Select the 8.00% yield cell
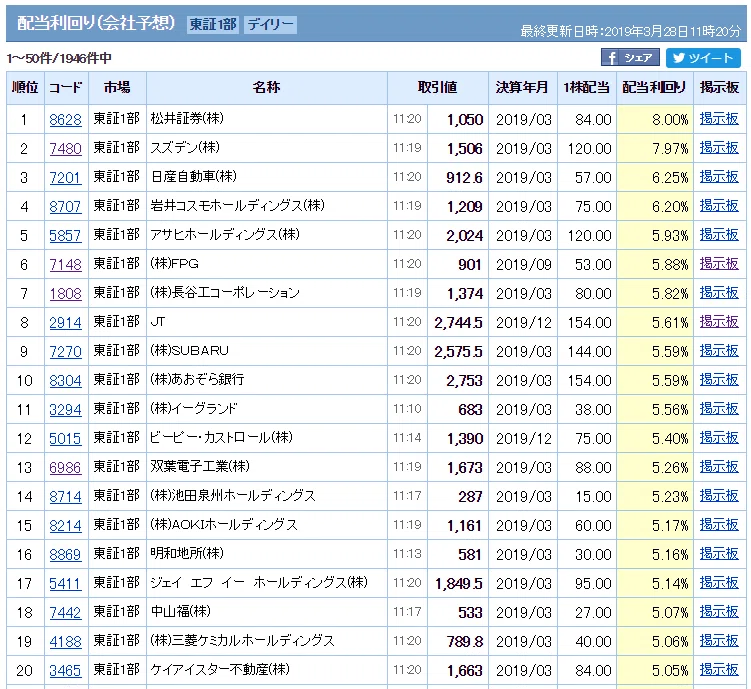 [655, 119]
